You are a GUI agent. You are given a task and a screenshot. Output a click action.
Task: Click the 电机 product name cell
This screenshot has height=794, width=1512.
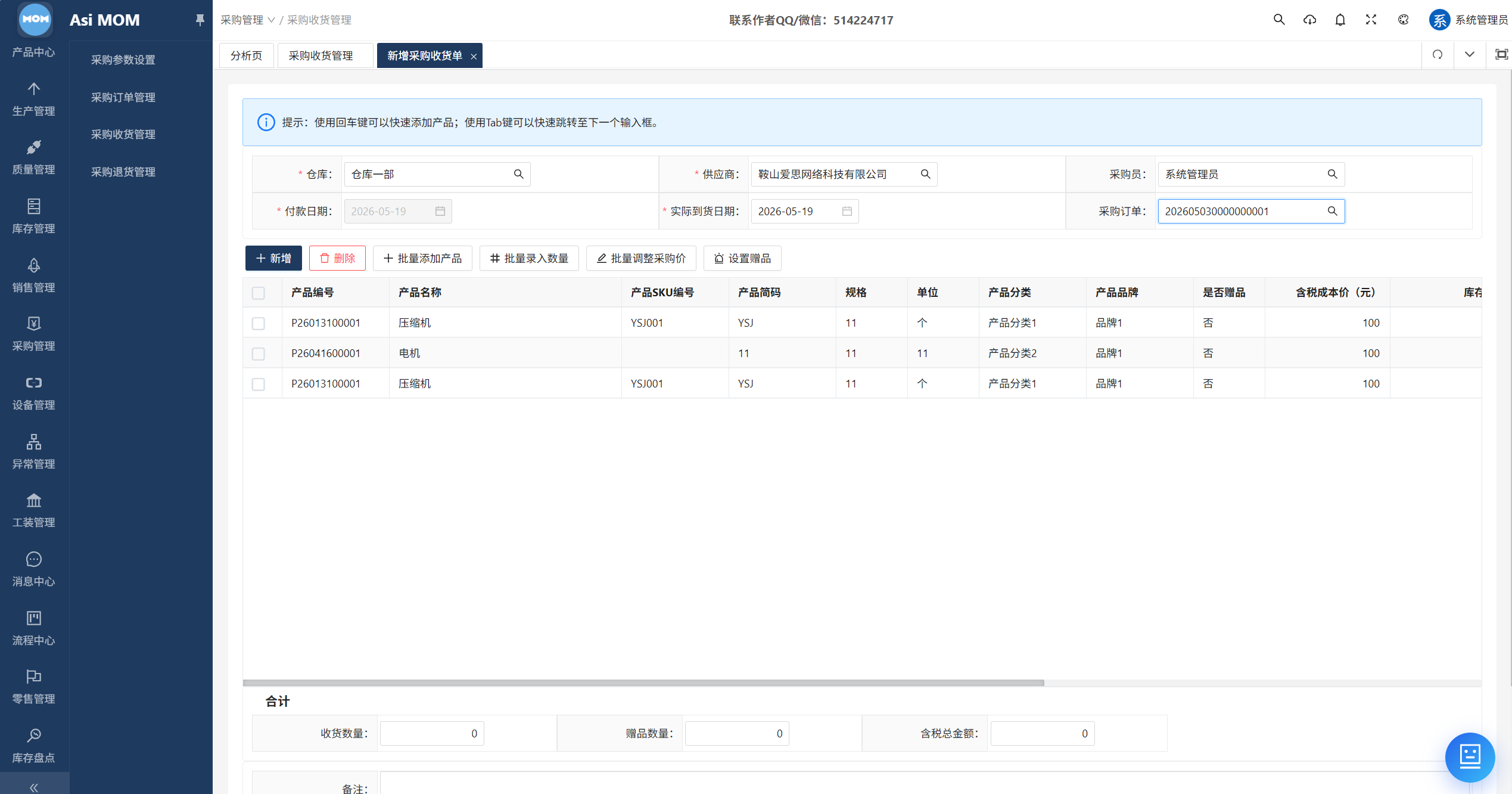click(505, 353)
